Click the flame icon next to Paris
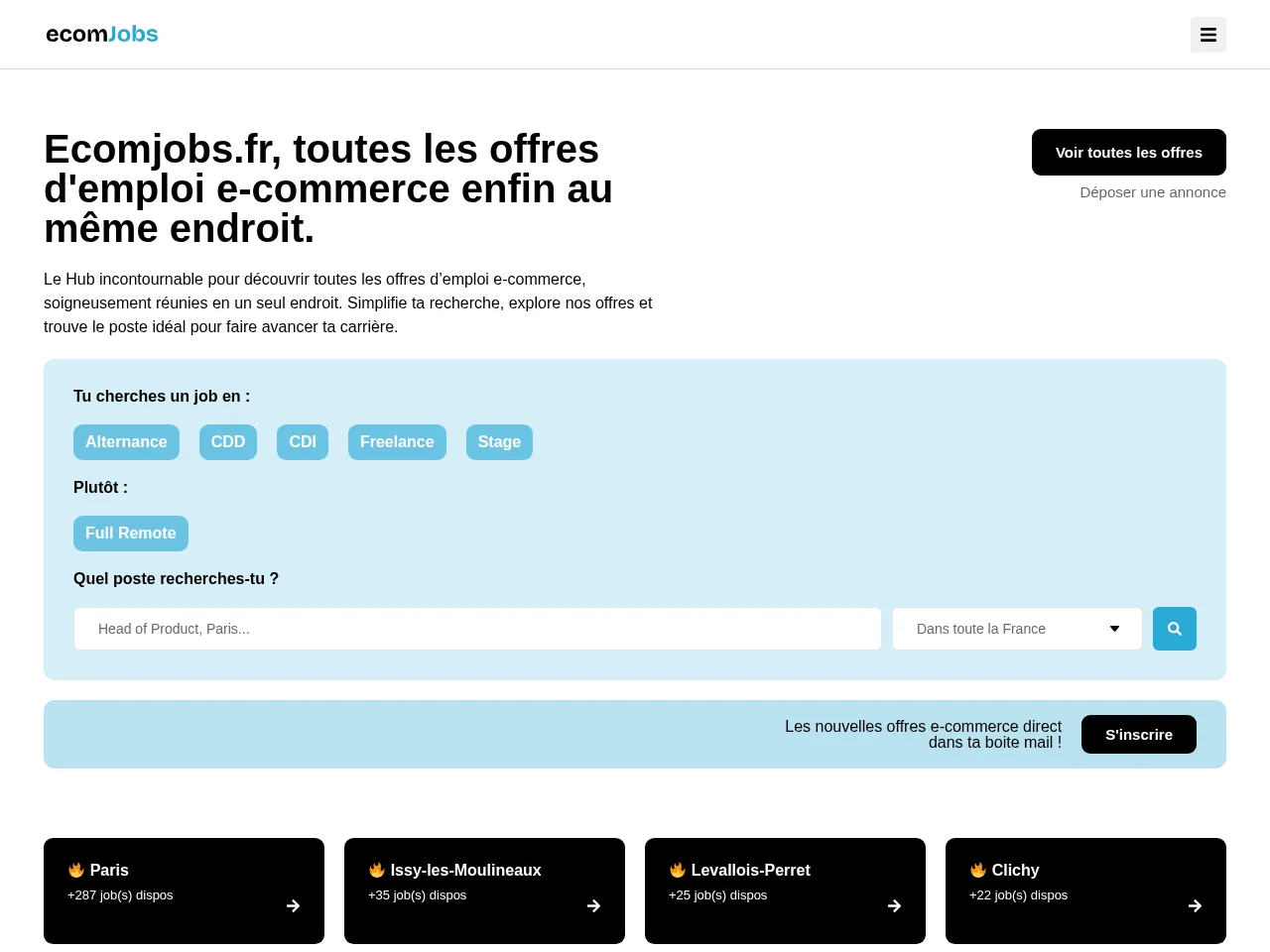The height and width of the screenshot is (952, 1270). tap(76, 870)
